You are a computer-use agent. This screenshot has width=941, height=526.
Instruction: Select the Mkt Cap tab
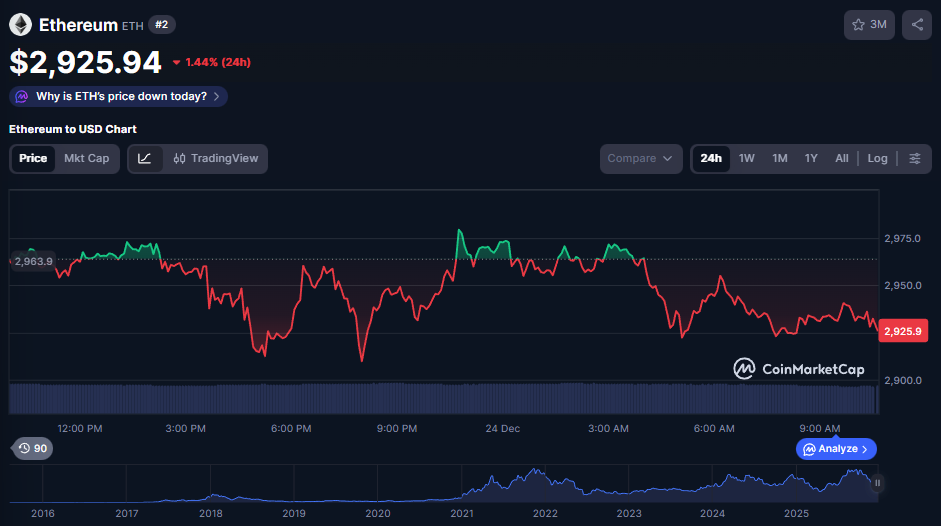(86, 159)
